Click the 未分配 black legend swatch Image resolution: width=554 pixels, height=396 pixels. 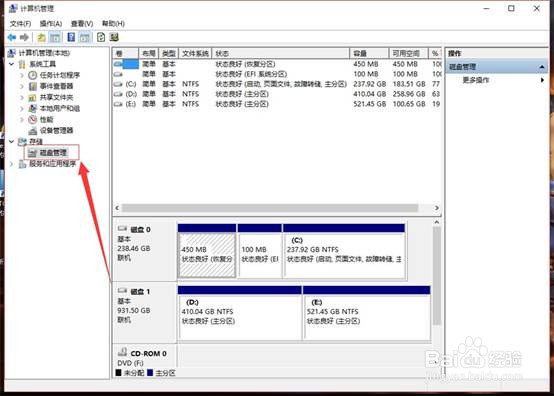tap(118, 373)
